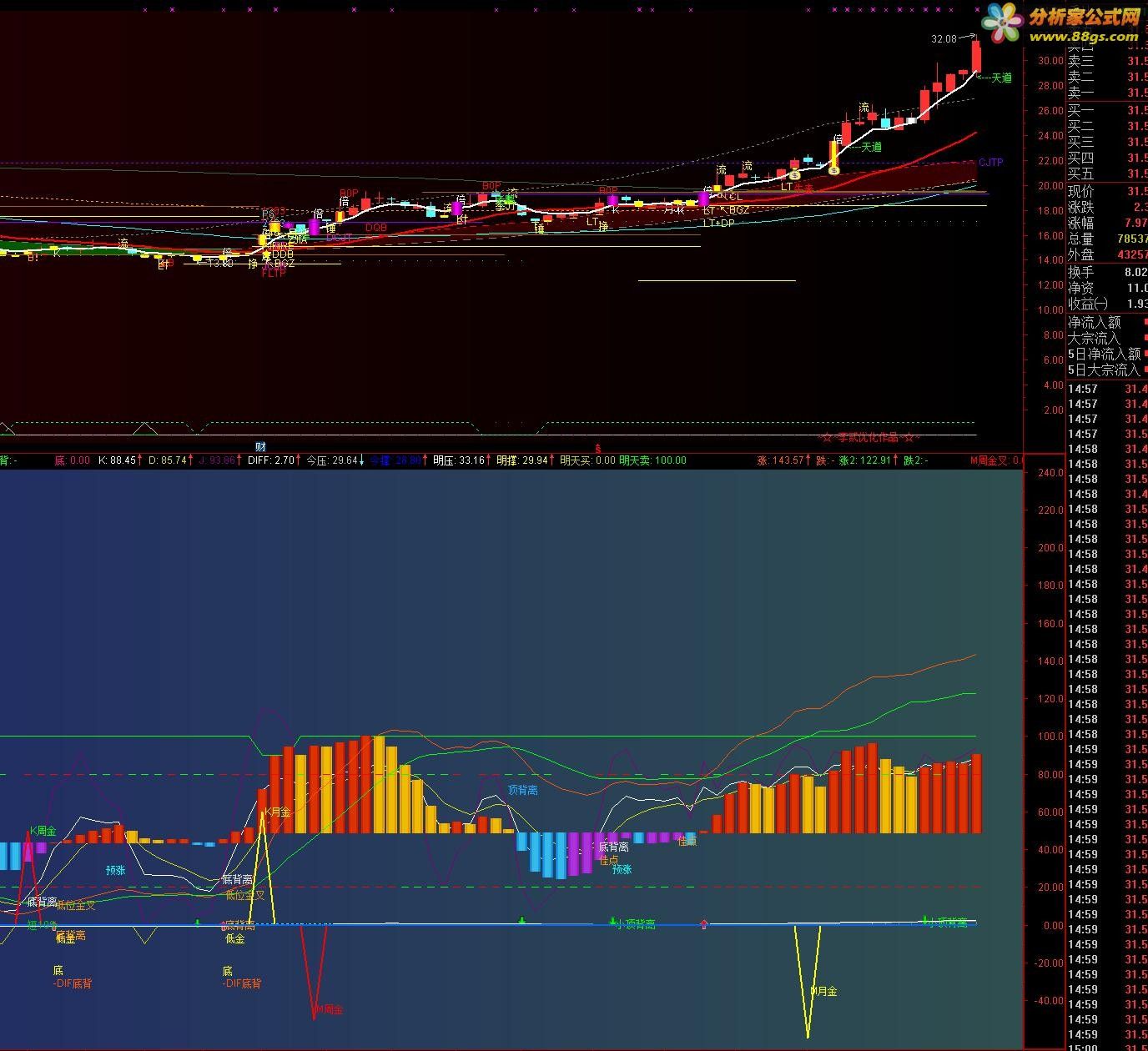Click the 明天卖: 100.00 value
Image resolution: width=1148 pixels, height=1051 pixels.
652,460
